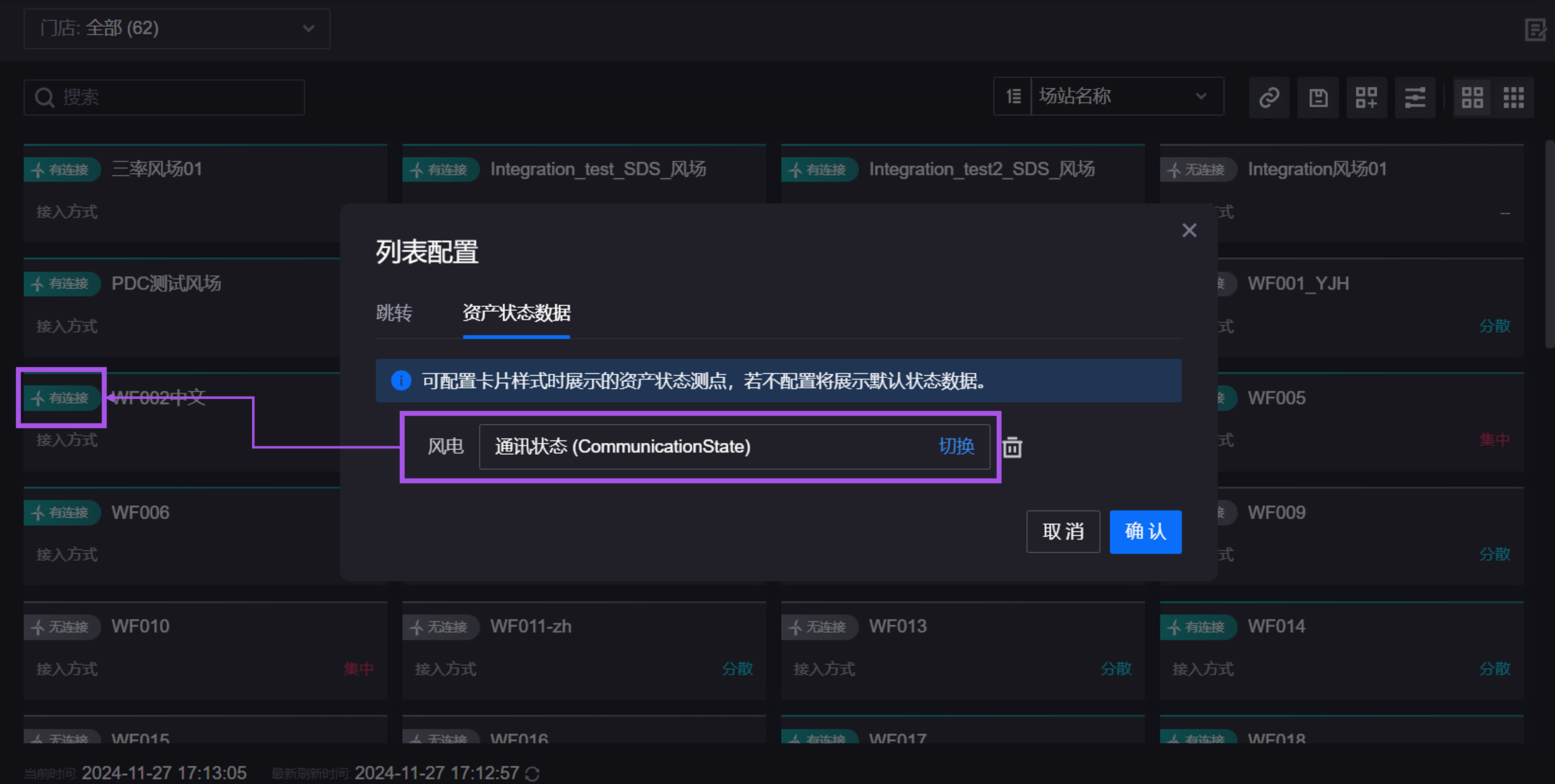This screenshot has height=784, width=1555.
Task: Switch to large card grid view
Action: tap(1472, 97)
